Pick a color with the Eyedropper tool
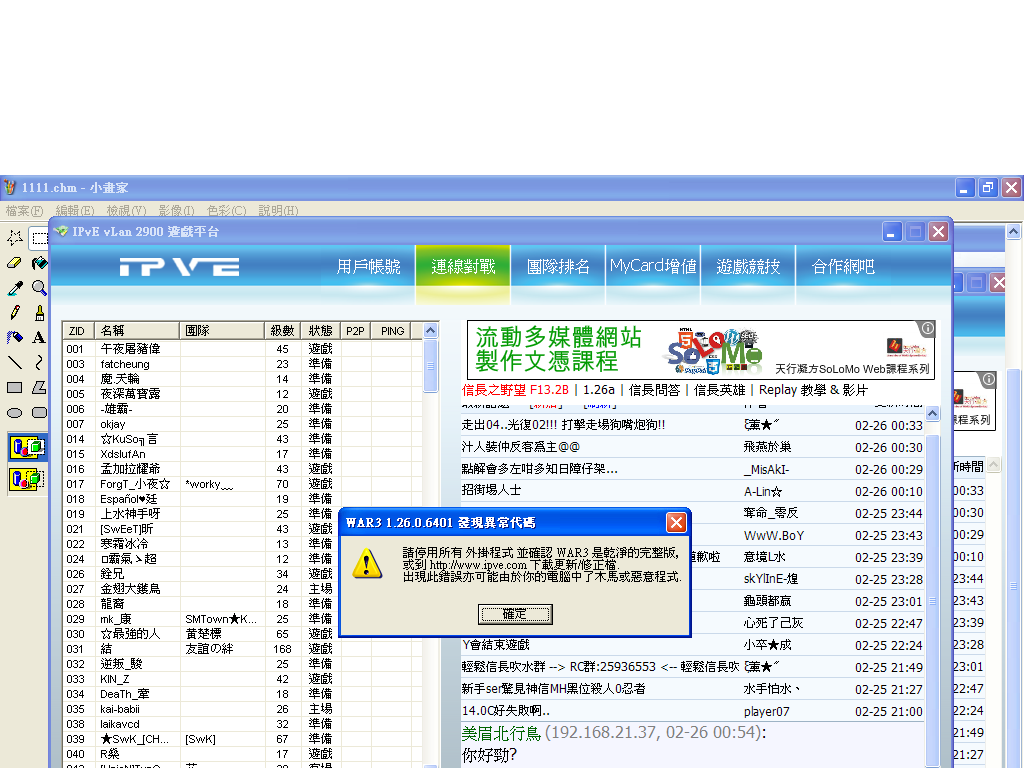The width and height of the screenshot is (1024, 768). click(14, 287)
